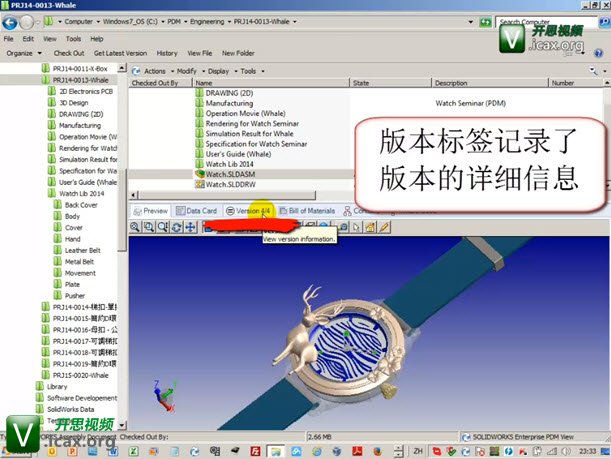611x459 pixels.
Task: Click the blue globe icon in preview toolbar
Action: coord(323,226)
